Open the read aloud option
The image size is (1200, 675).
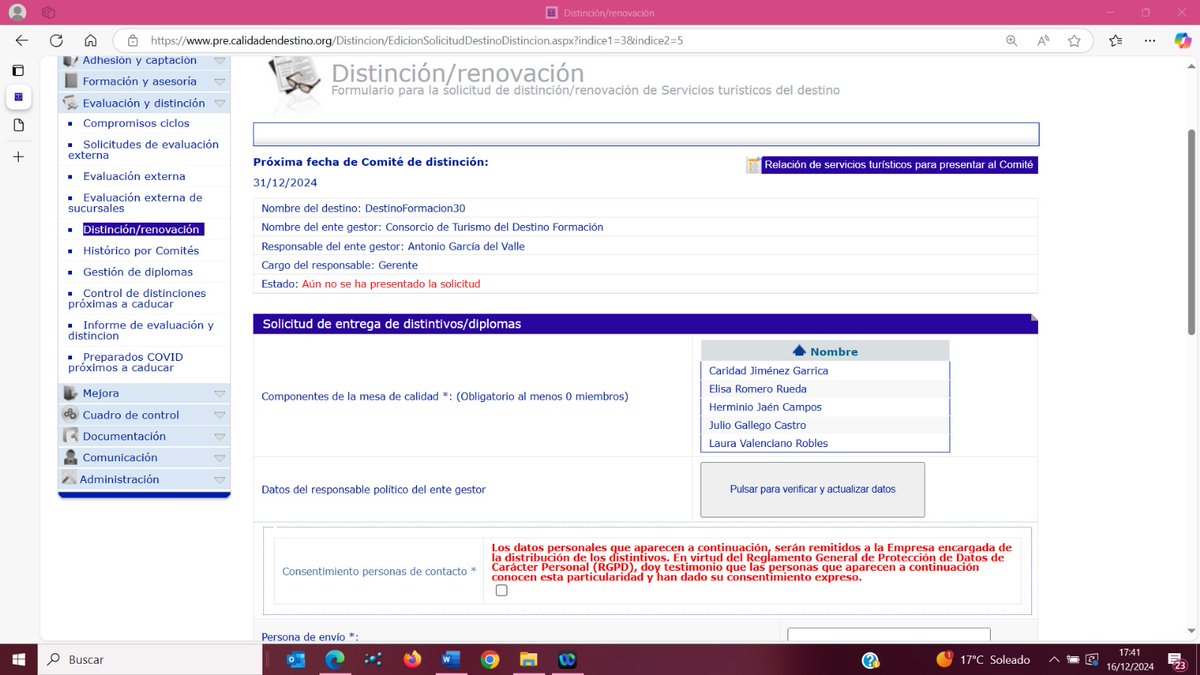click(1043, 41)
